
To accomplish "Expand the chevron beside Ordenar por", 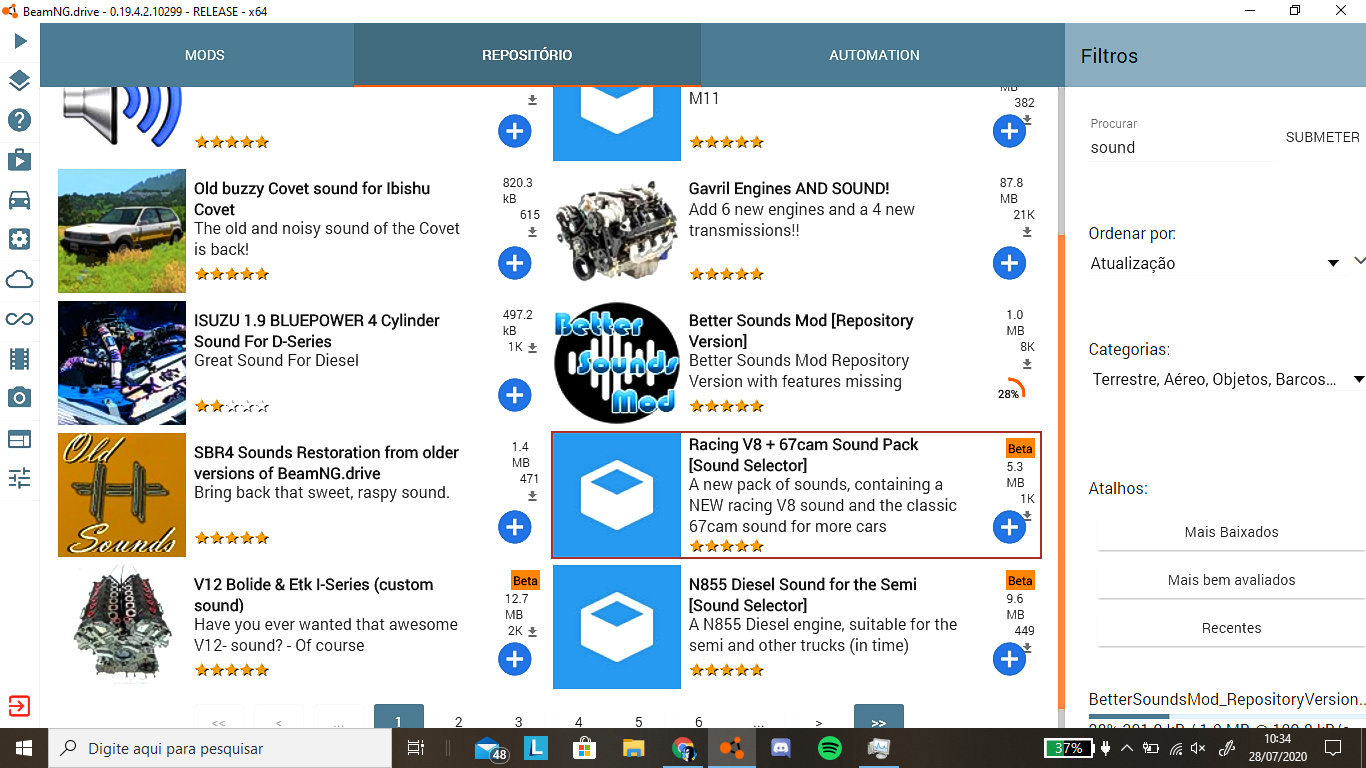I will pos(1358,261).
